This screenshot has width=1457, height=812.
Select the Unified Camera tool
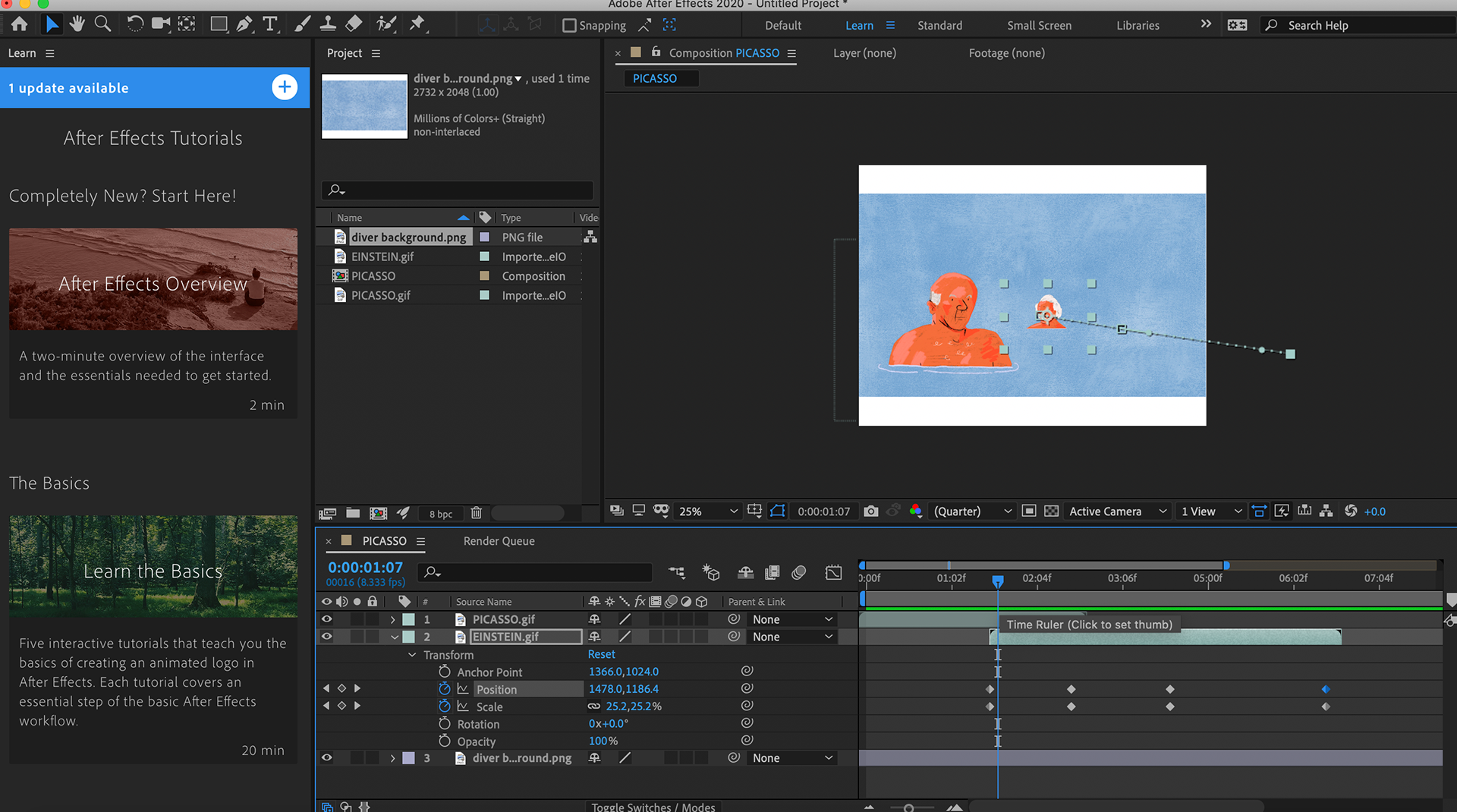[x=161, y=24]
